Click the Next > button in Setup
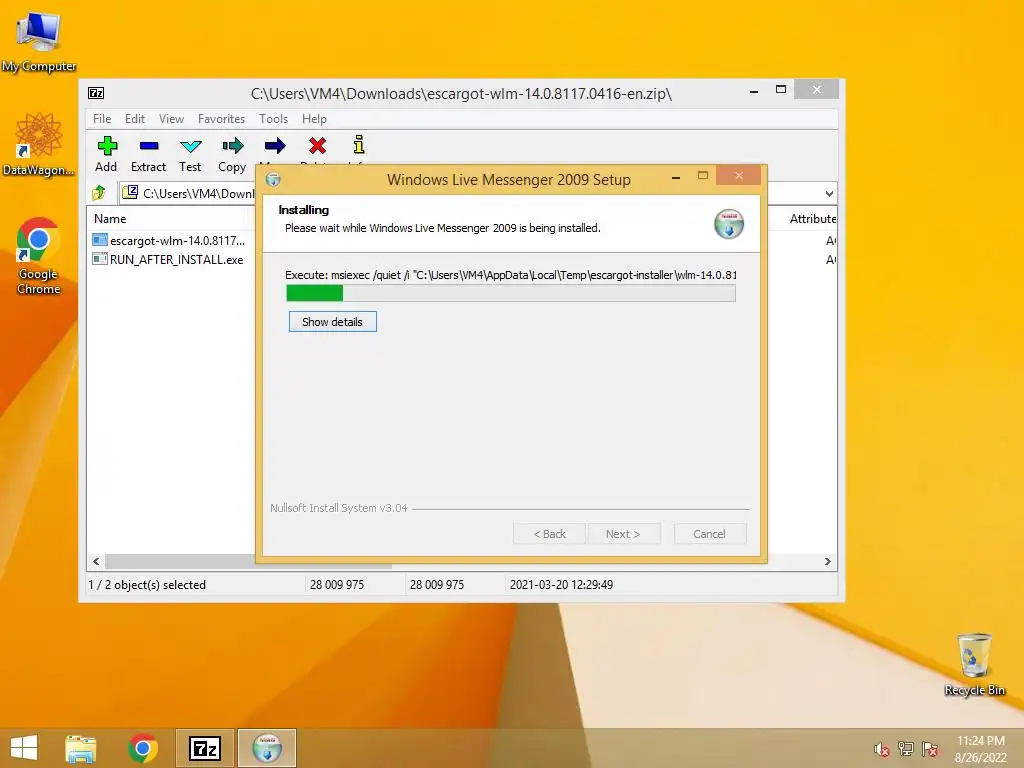The height and width of the screenshot is (768, 1024). 623,534
